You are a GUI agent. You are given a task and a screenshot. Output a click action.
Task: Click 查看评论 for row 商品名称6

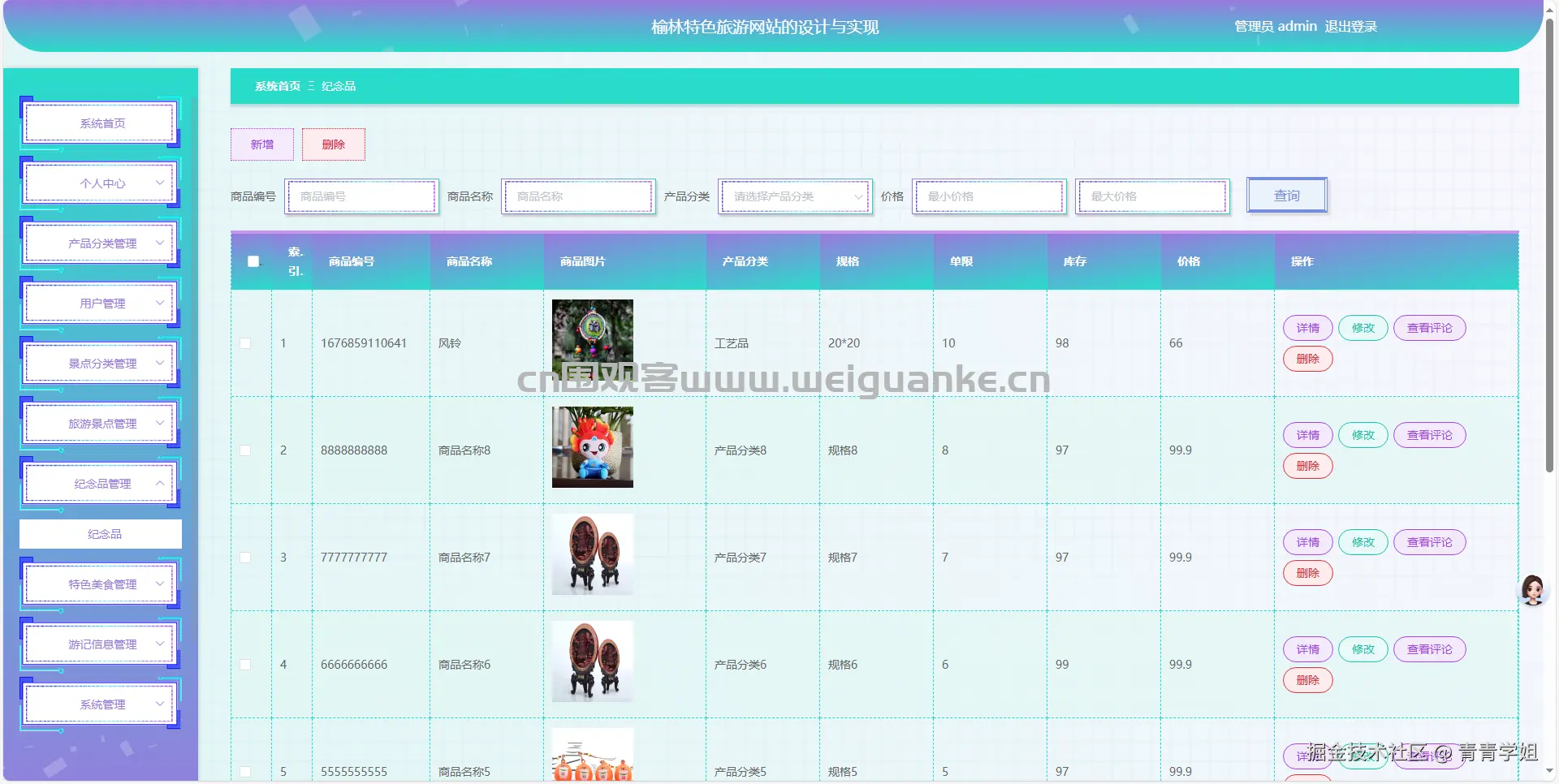[1429, 649]
